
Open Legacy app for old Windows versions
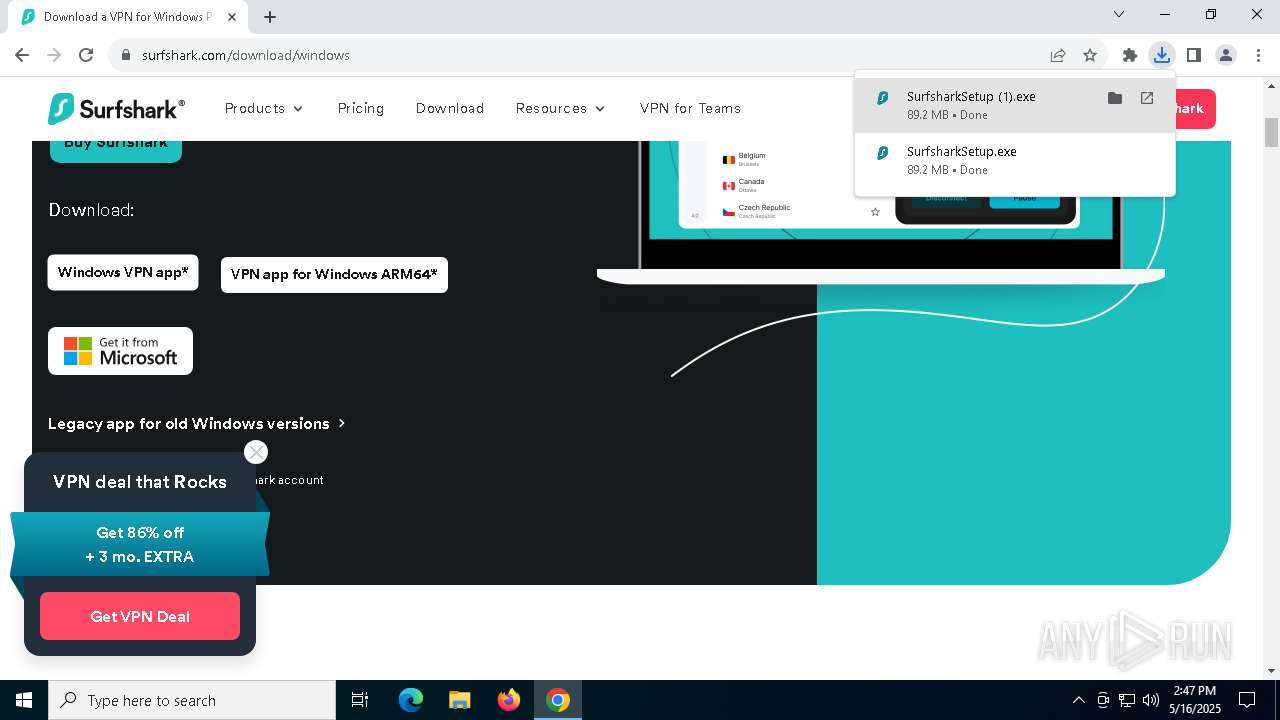pyautogui.click(x=196, y=423)
